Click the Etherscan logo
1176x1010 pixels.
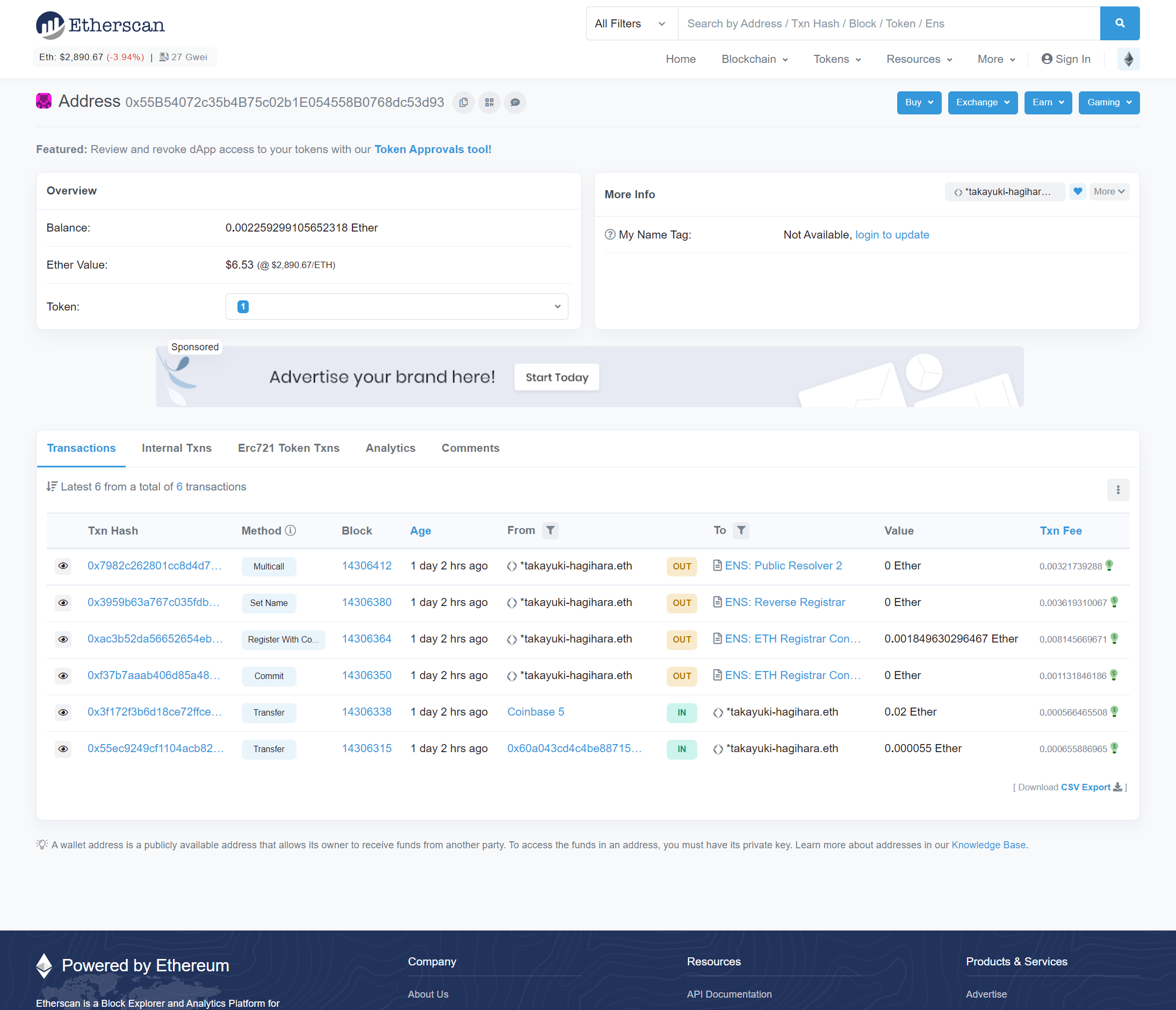[100, 25]
